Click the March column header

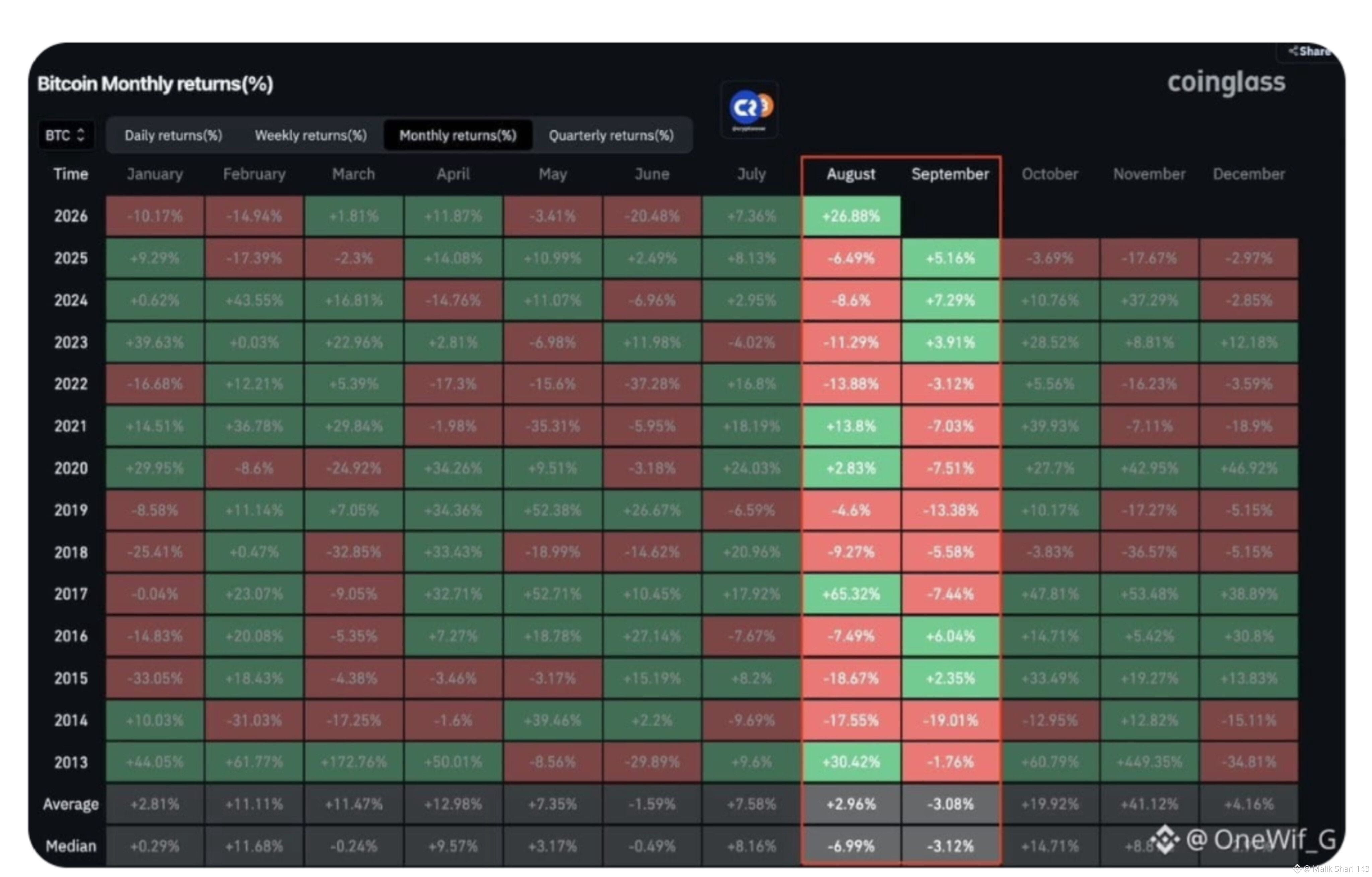point(354,174)
